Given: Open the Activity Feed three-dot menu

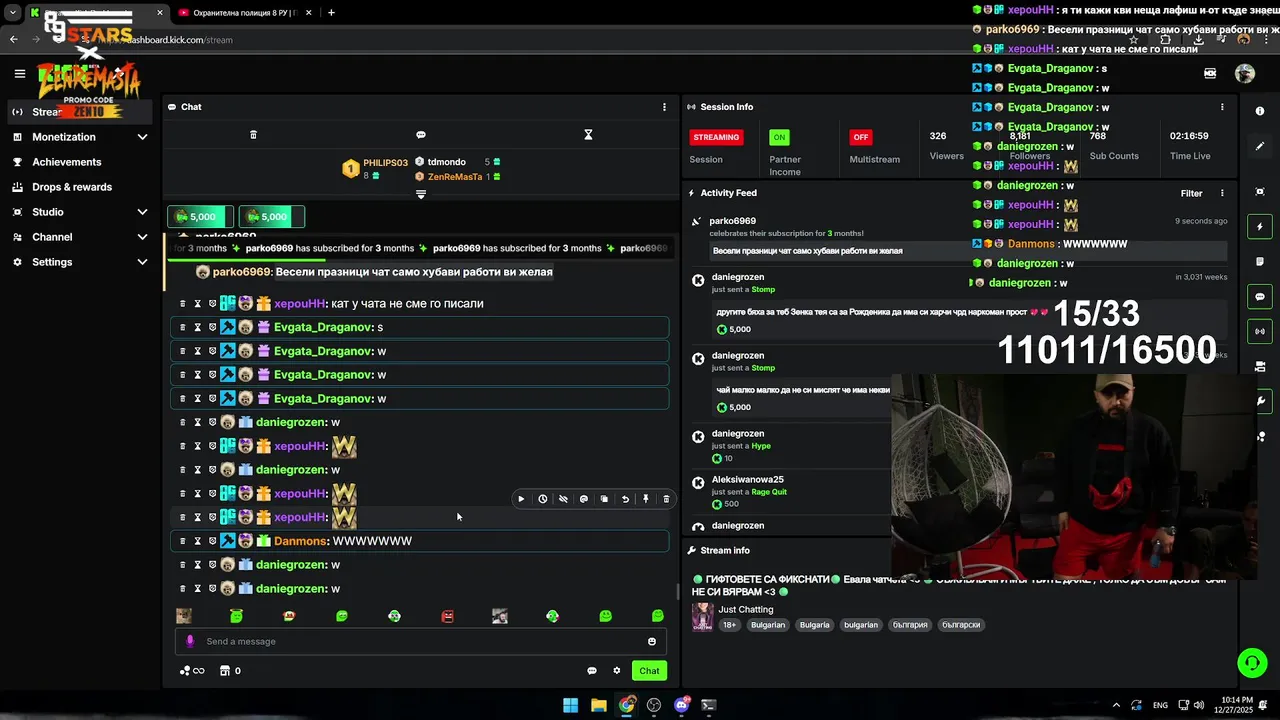Looking at the screenshot, I should (x=1222, y=193).
